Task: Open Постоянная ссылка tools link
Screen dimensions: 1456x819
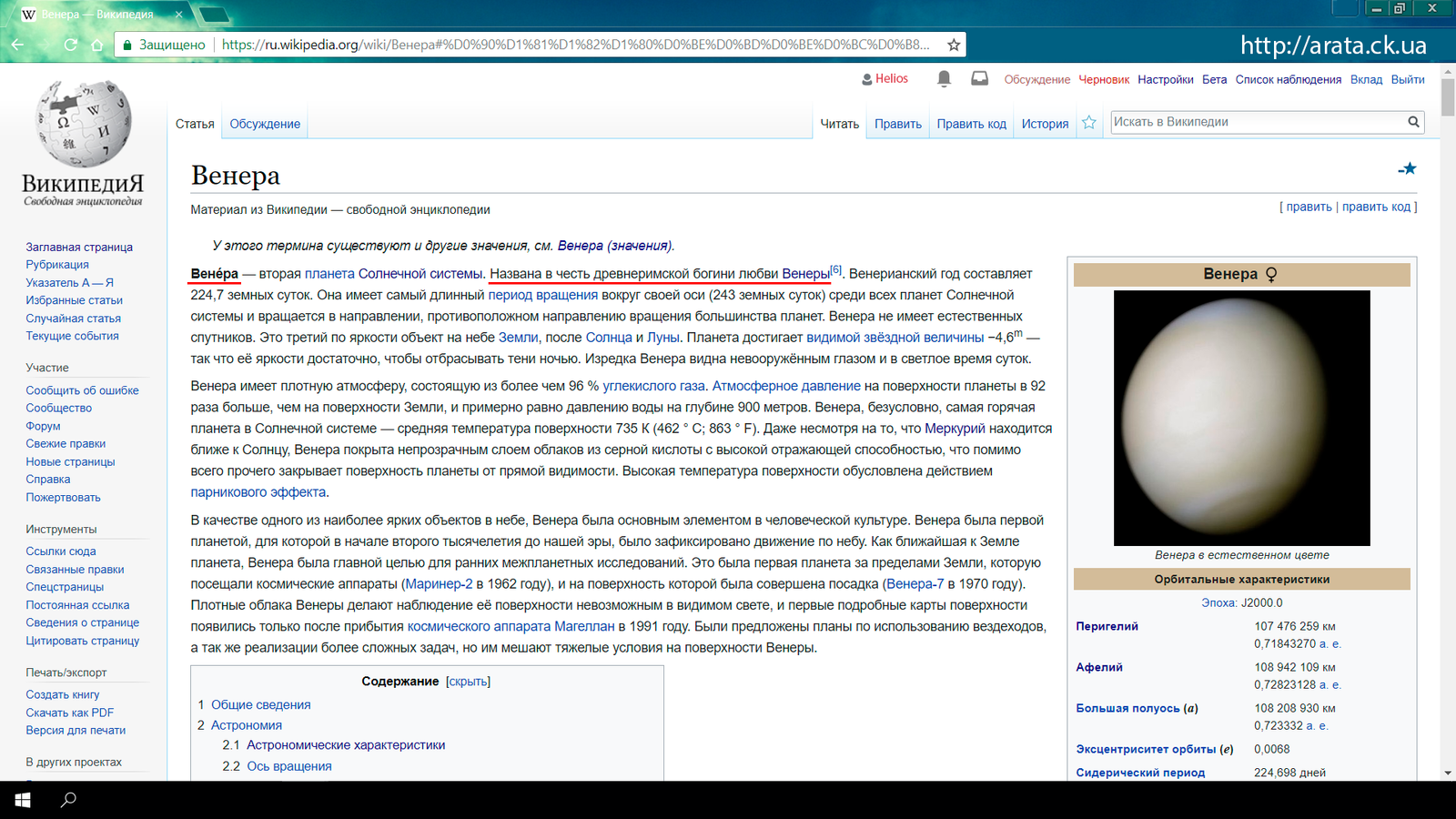Action: [77, 605]
